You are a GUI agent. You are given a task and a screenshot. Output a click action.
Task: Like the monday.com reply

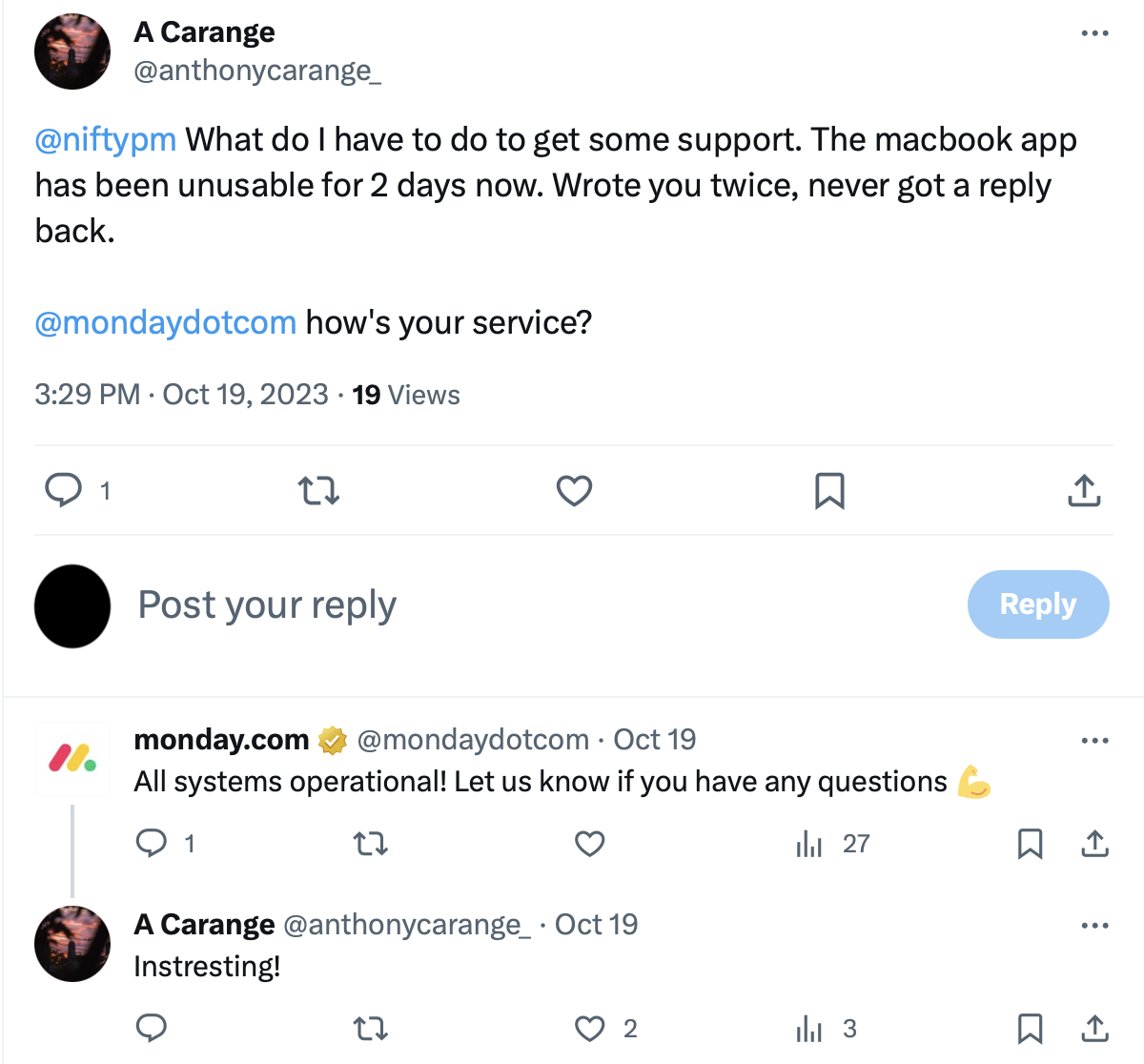tap(590, 844)
